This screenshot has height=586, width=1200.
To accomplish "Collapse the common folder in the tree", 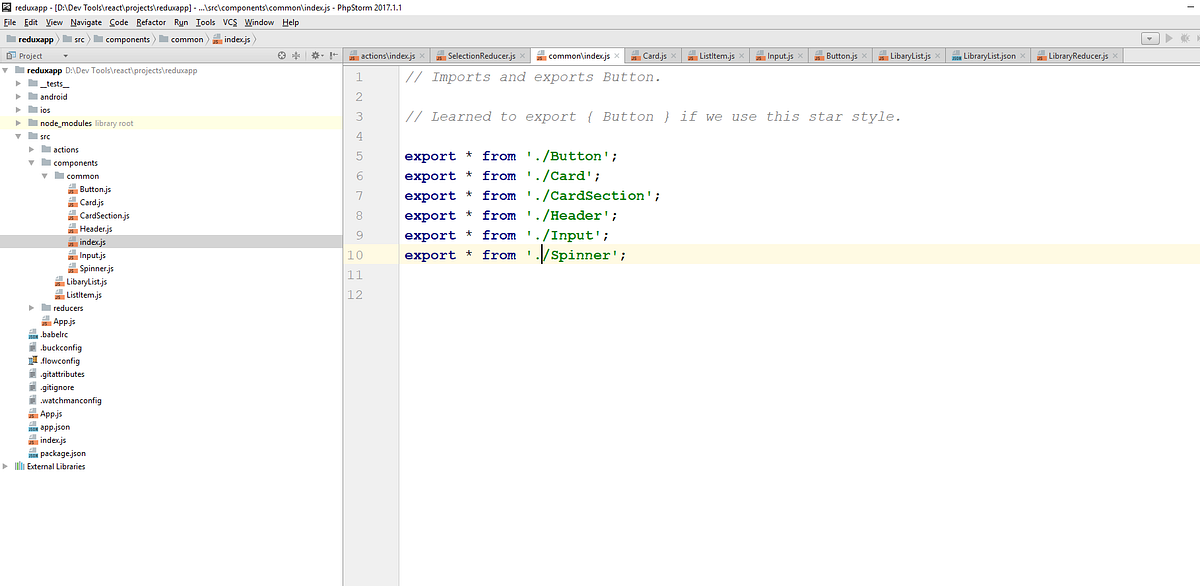I will pos(43,176).
